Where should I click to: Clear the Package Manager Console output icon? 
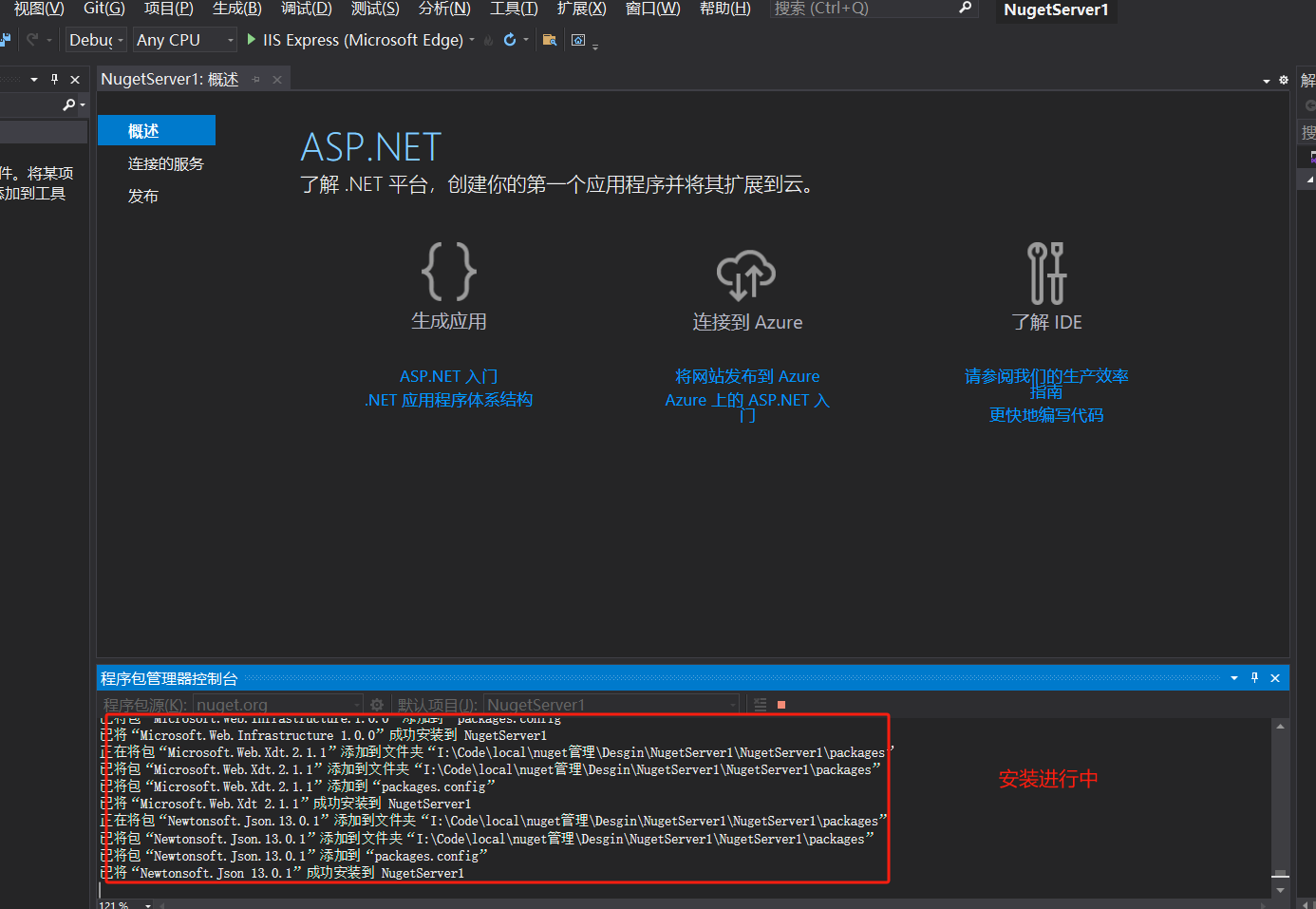point(758,704)
